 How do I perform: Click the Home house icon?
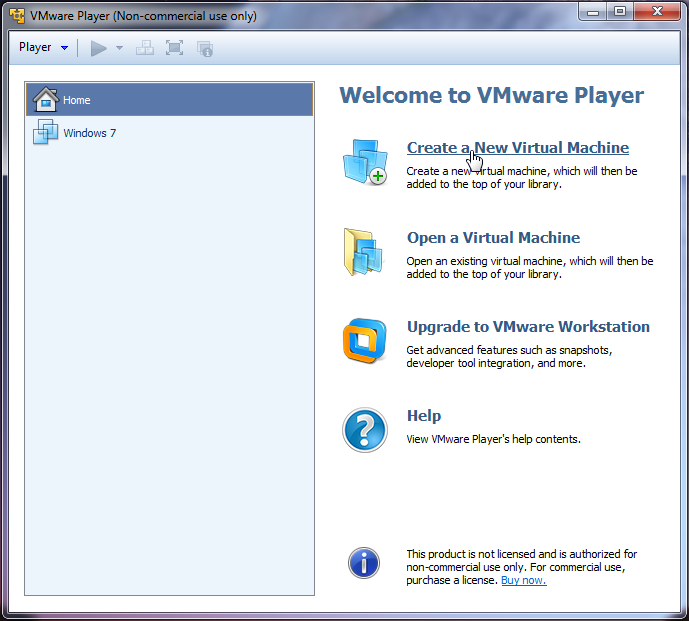pyautogui.click(x=45, y=99)
